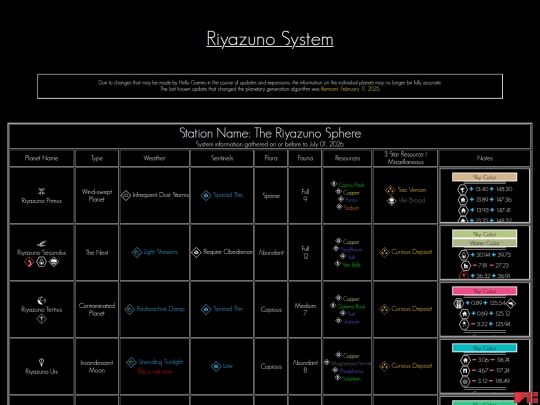The image size is (540, 405).
Task: Click the Wind-swept Planet type cell
Action: [97, 195]
